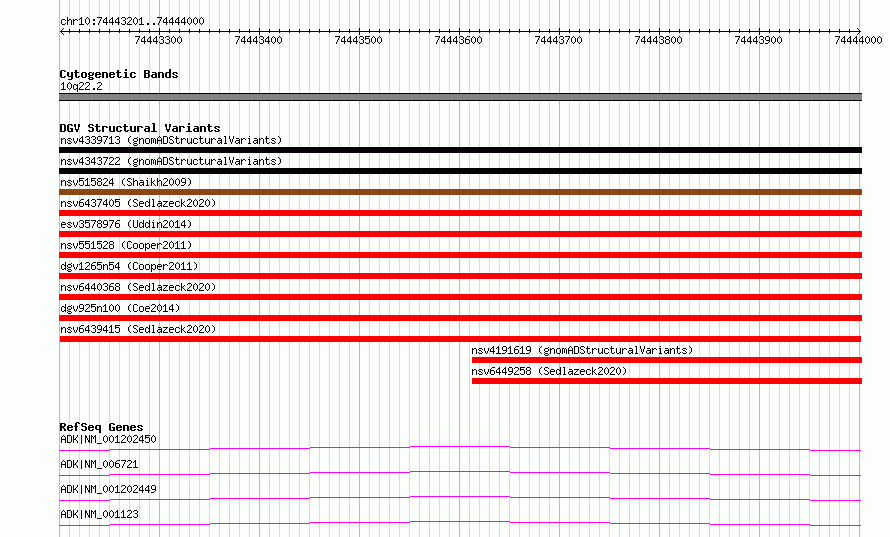Open gene ADK|NM_001202450 label

tap(108, 439)
